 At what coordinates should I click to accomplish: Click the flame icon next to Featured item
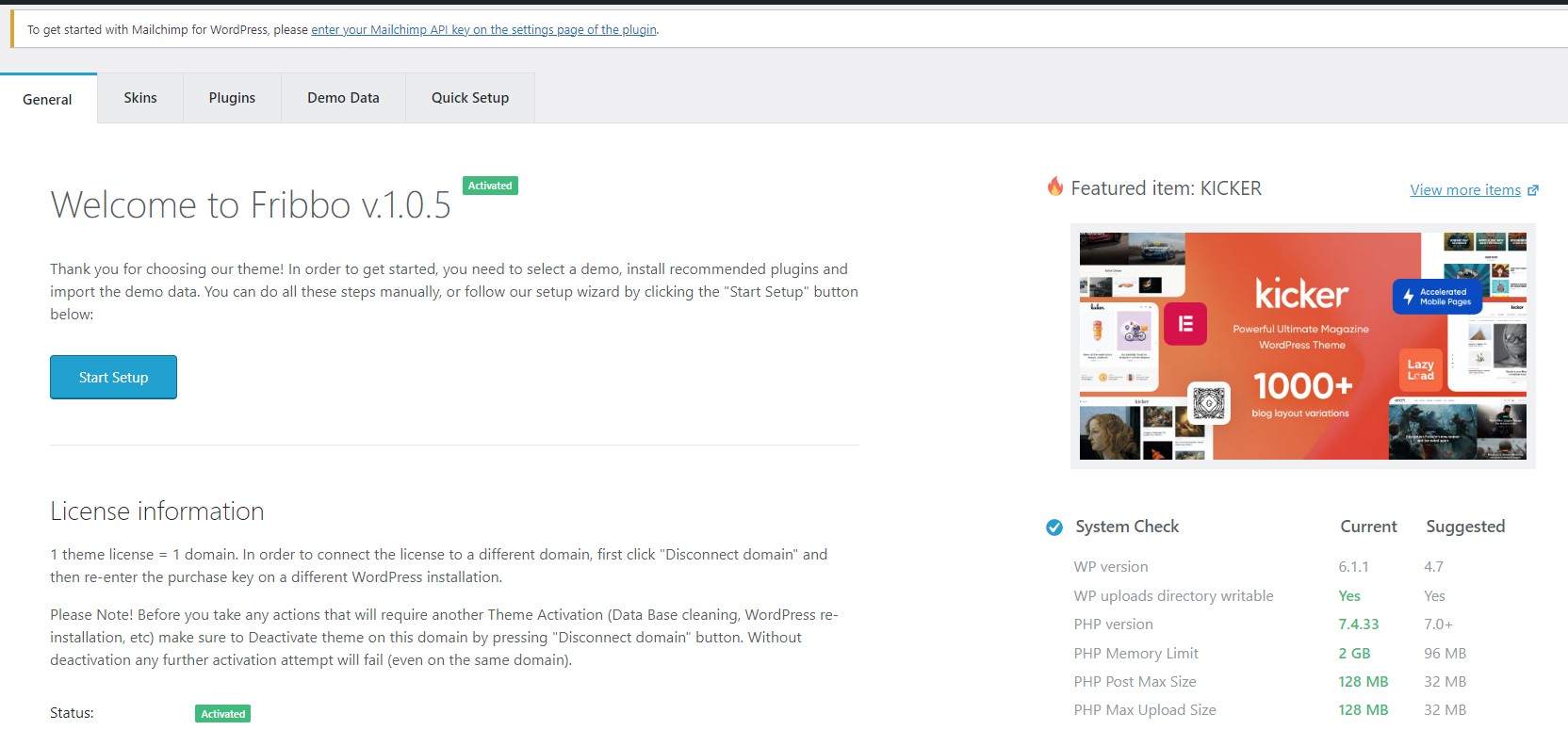[x=1055, y=187]
